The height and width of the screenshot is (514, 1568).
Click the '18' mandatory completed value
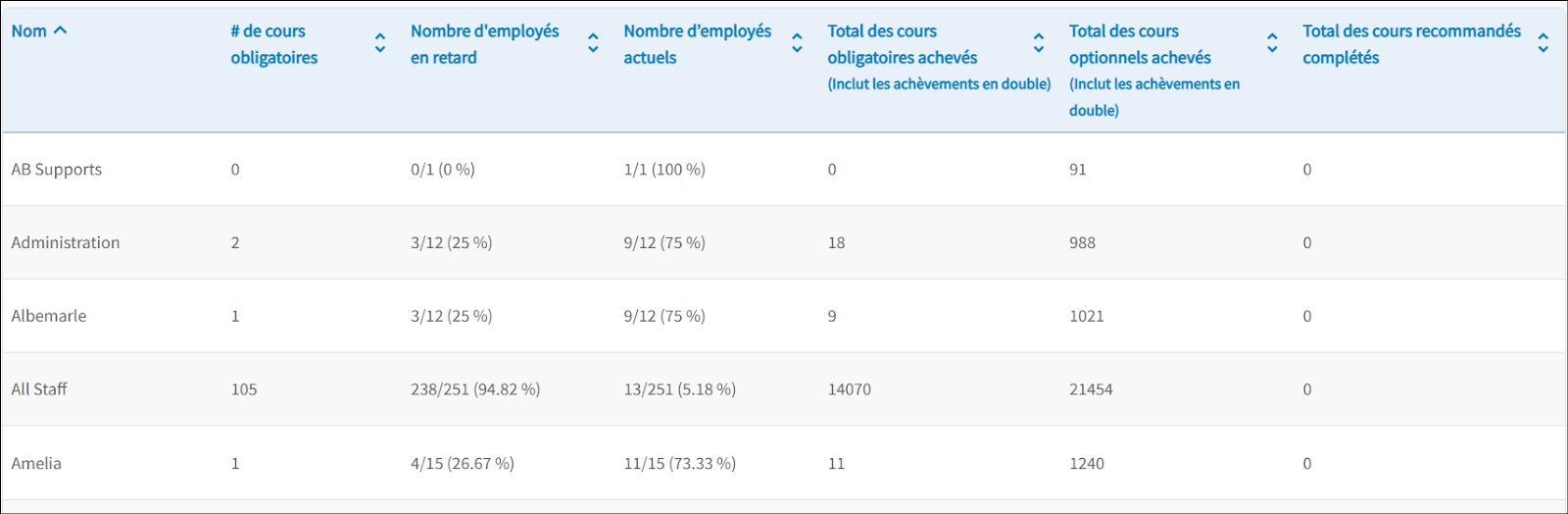[836, 243]
